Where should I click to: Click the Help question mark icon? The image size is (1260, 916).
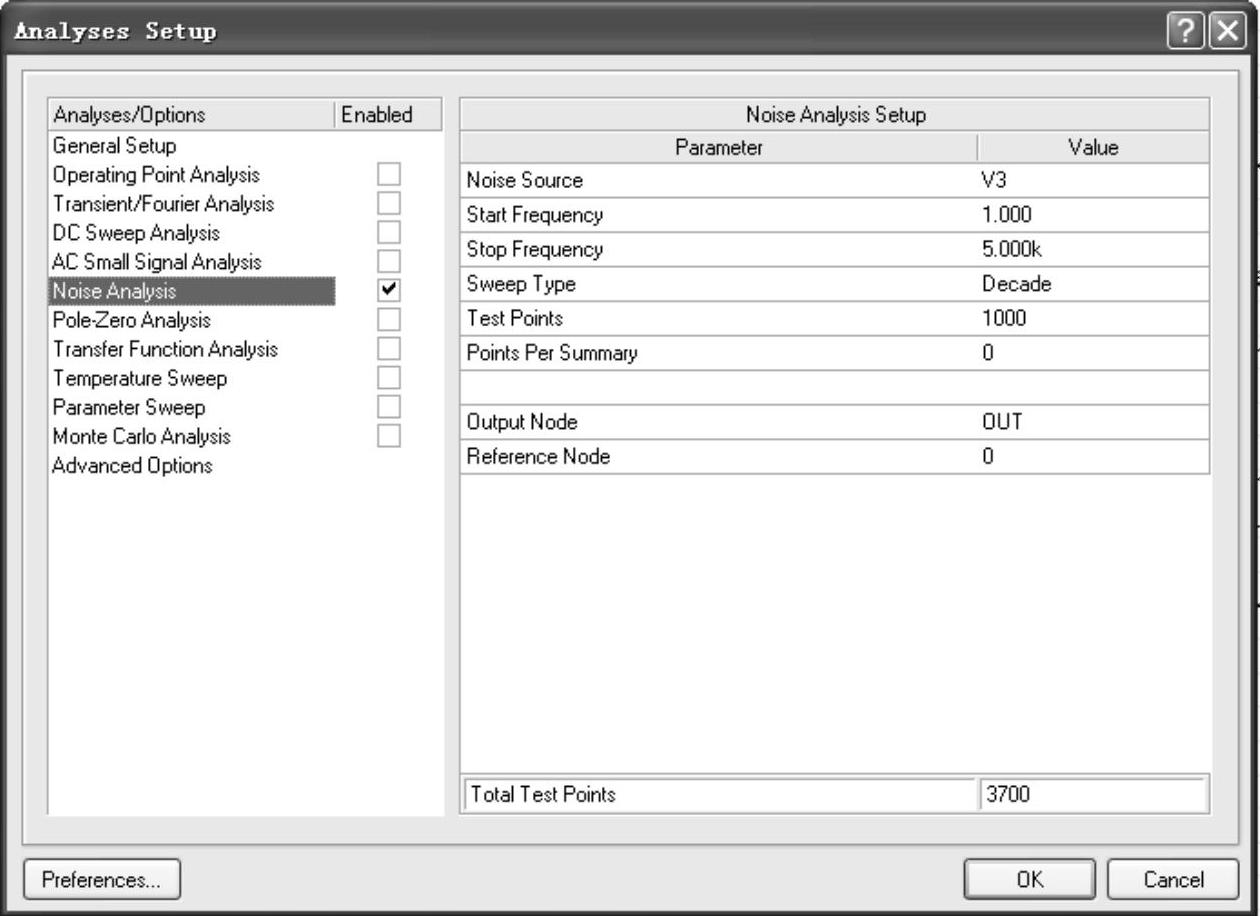(x=1186, y=31)
